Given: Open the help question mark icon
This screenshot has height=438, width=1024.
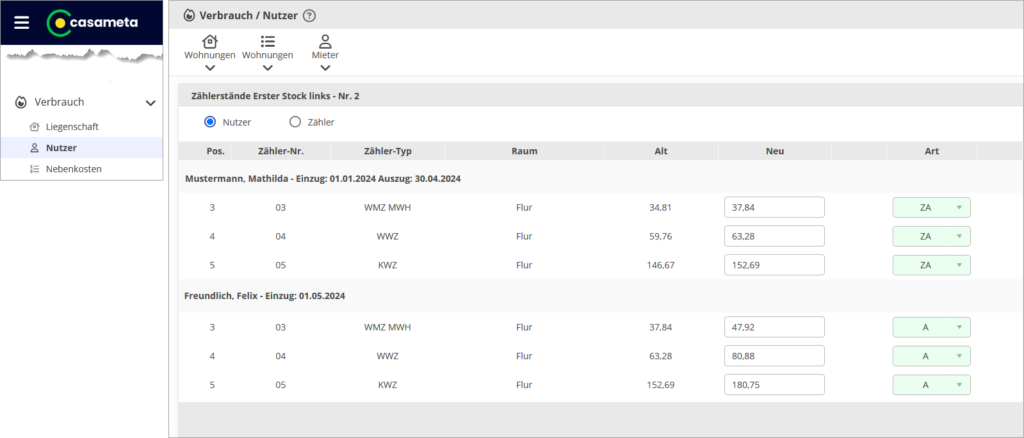Looking at the screenshot, I should 309,16.
